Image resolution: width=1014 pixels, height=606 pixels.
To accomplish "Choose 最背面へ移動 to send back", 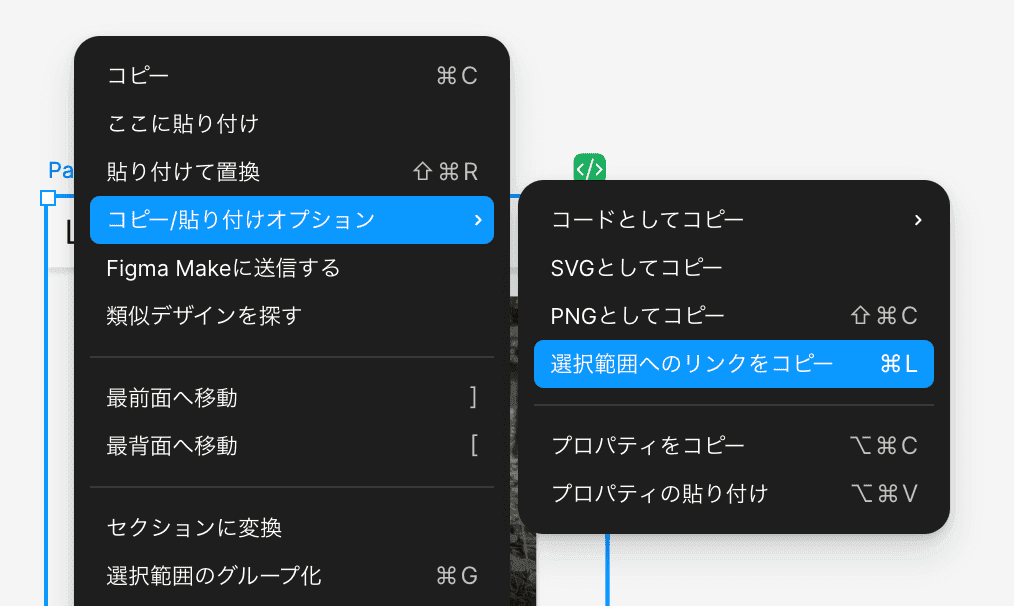I will pos(291,446).
